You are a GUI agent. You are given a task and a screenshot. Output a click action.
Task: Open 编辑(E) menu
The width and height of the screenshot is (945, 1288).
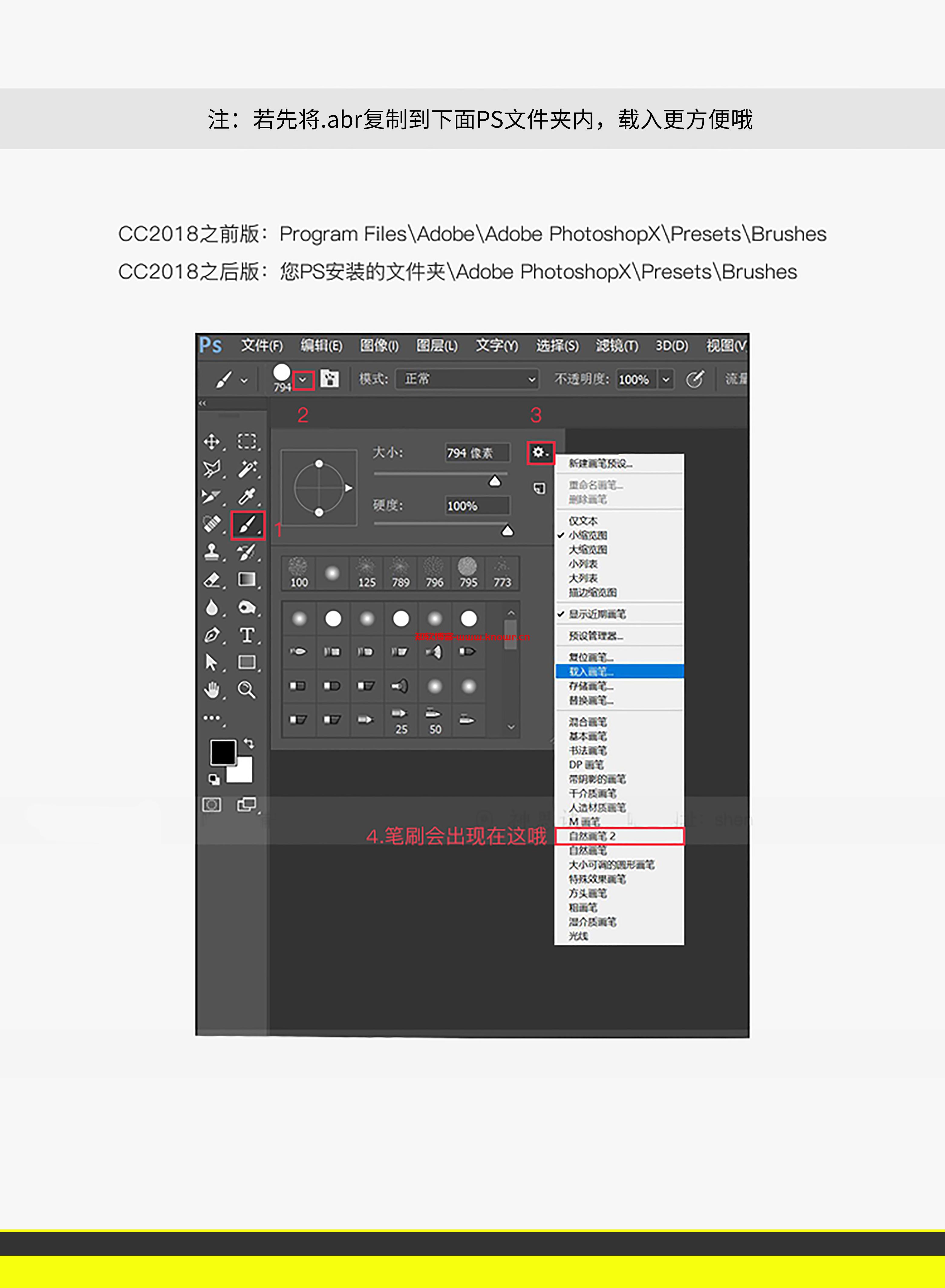pyautogui.click(x=321, y=345)
